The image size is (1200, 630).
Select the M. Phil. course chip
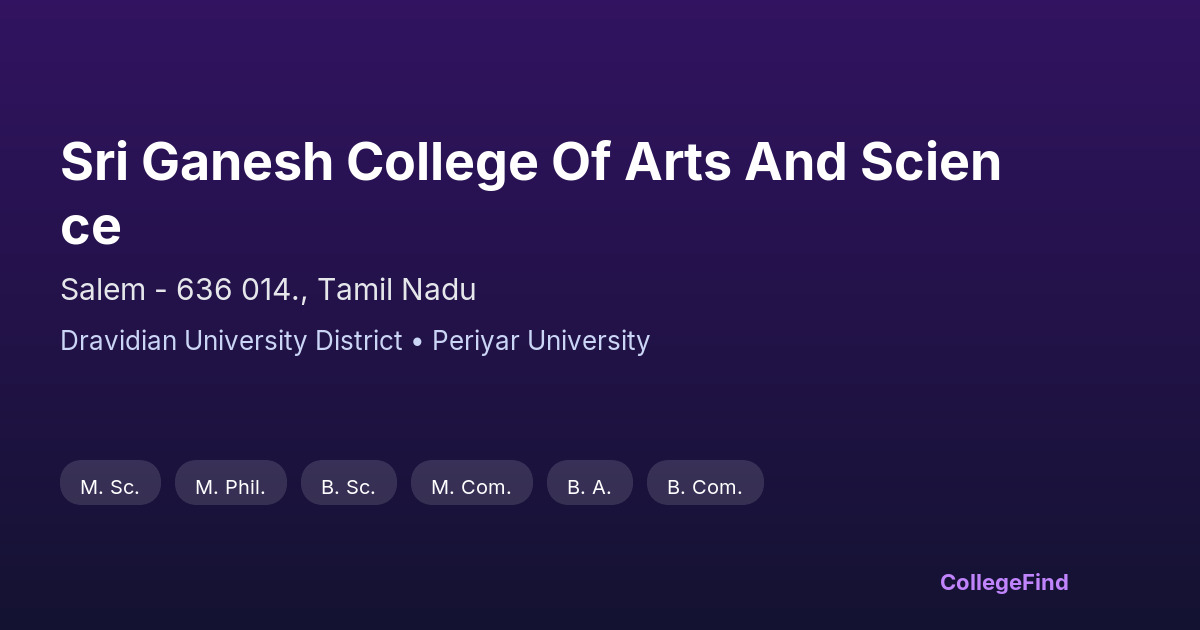click(x=230, y=487)
